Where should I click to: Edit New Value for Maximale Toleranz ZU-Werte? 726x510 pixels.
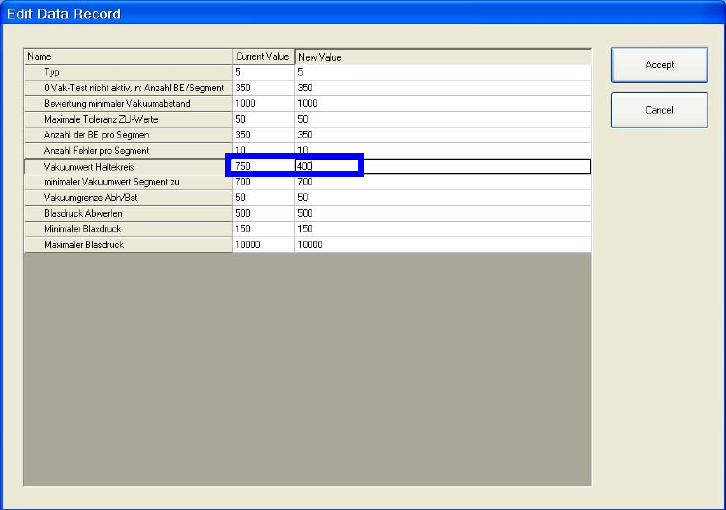(443, 120)
